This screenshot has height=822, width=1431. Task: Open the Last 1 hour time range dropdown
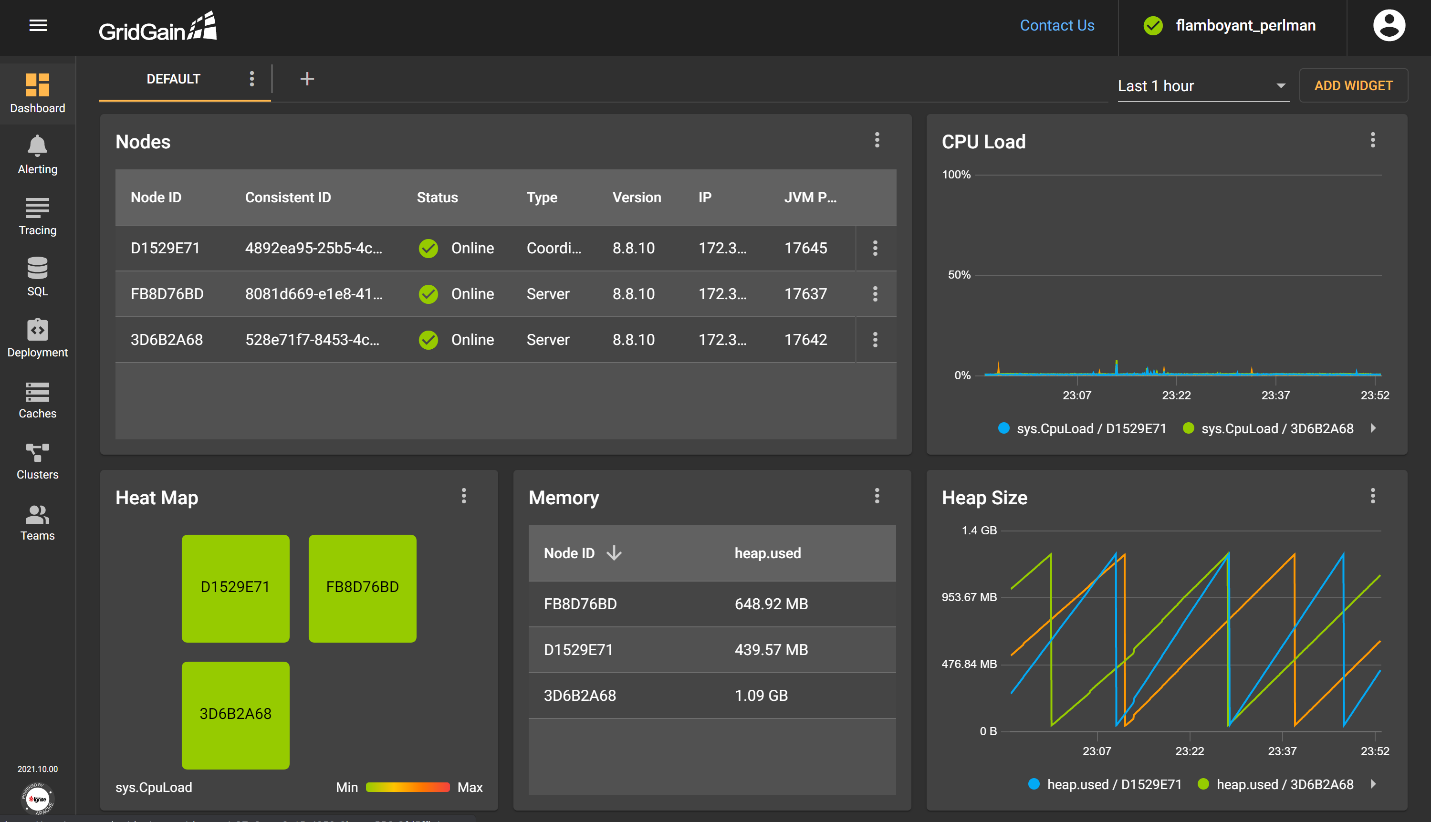1202,86
